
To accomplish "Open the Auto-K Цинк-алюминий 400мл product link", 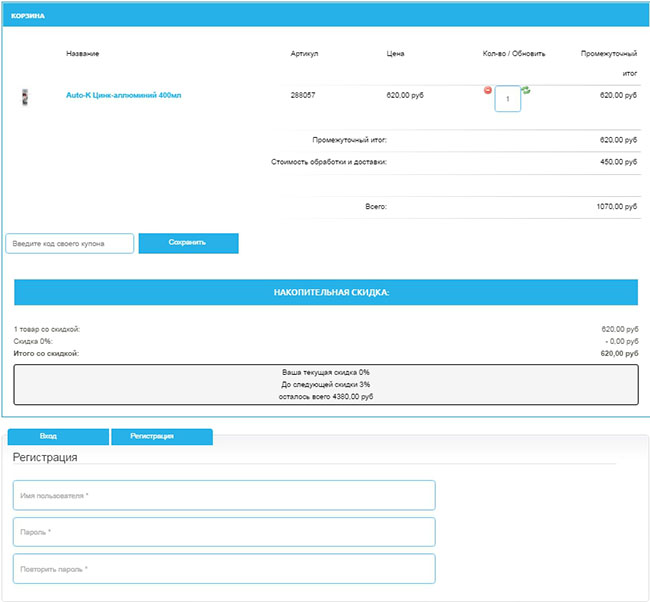I will (123, 96).
